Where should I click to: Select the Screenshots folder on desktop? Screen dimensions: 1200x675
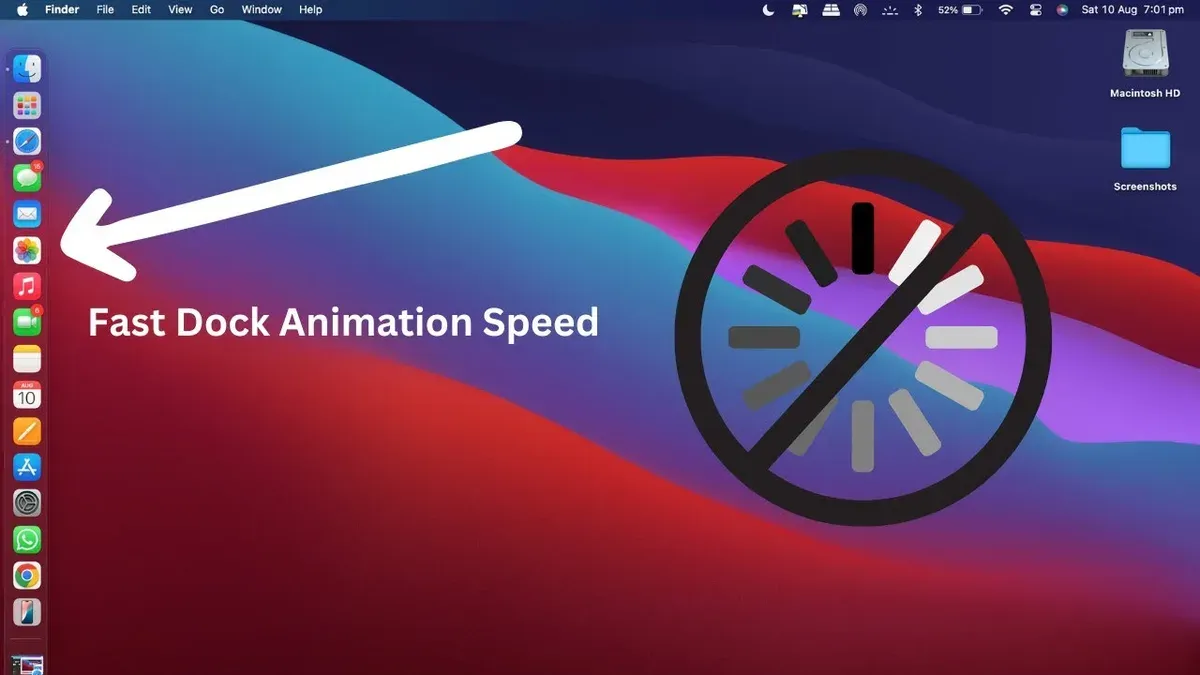point(1145,158)
